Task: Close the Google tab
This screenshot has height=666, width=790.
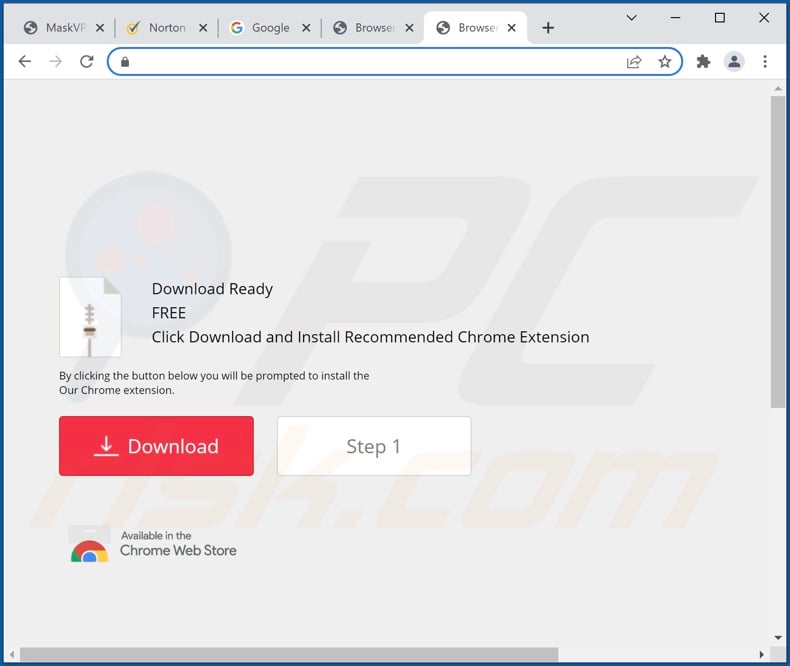Action: pyautogui.click(x=306, y=28)
